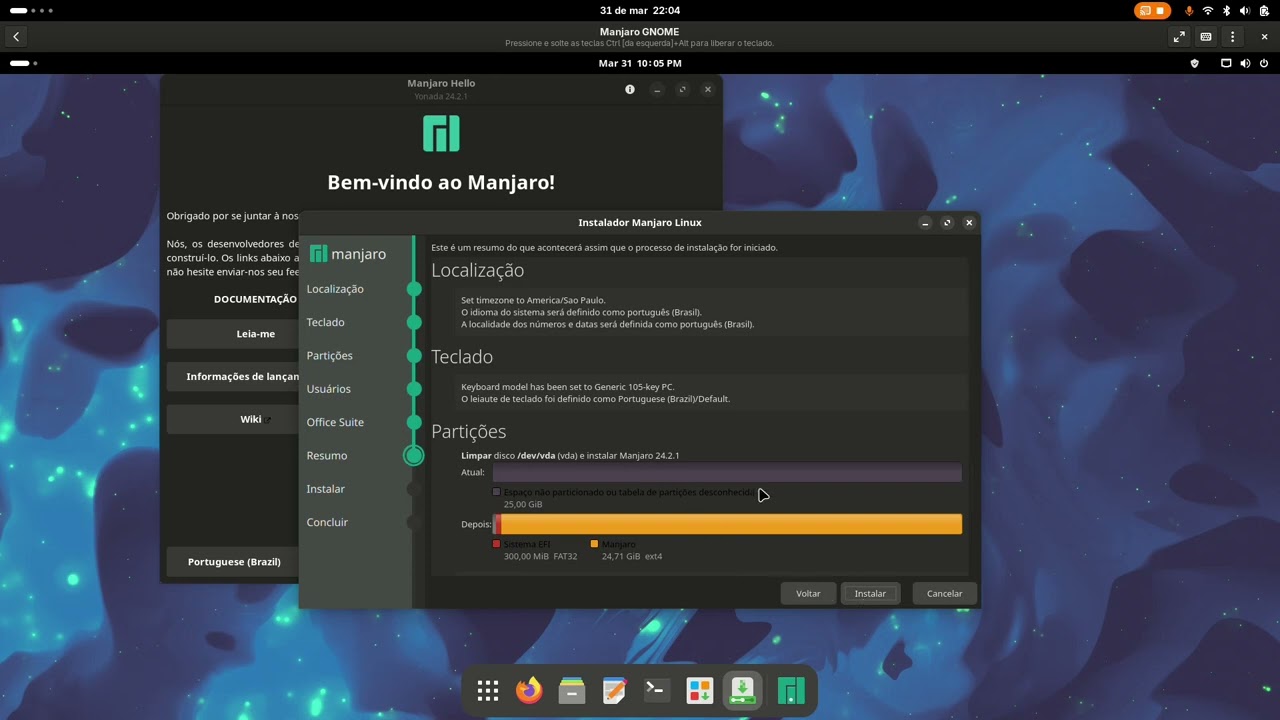Click the Localização heading in the summary

pos(477,270)
